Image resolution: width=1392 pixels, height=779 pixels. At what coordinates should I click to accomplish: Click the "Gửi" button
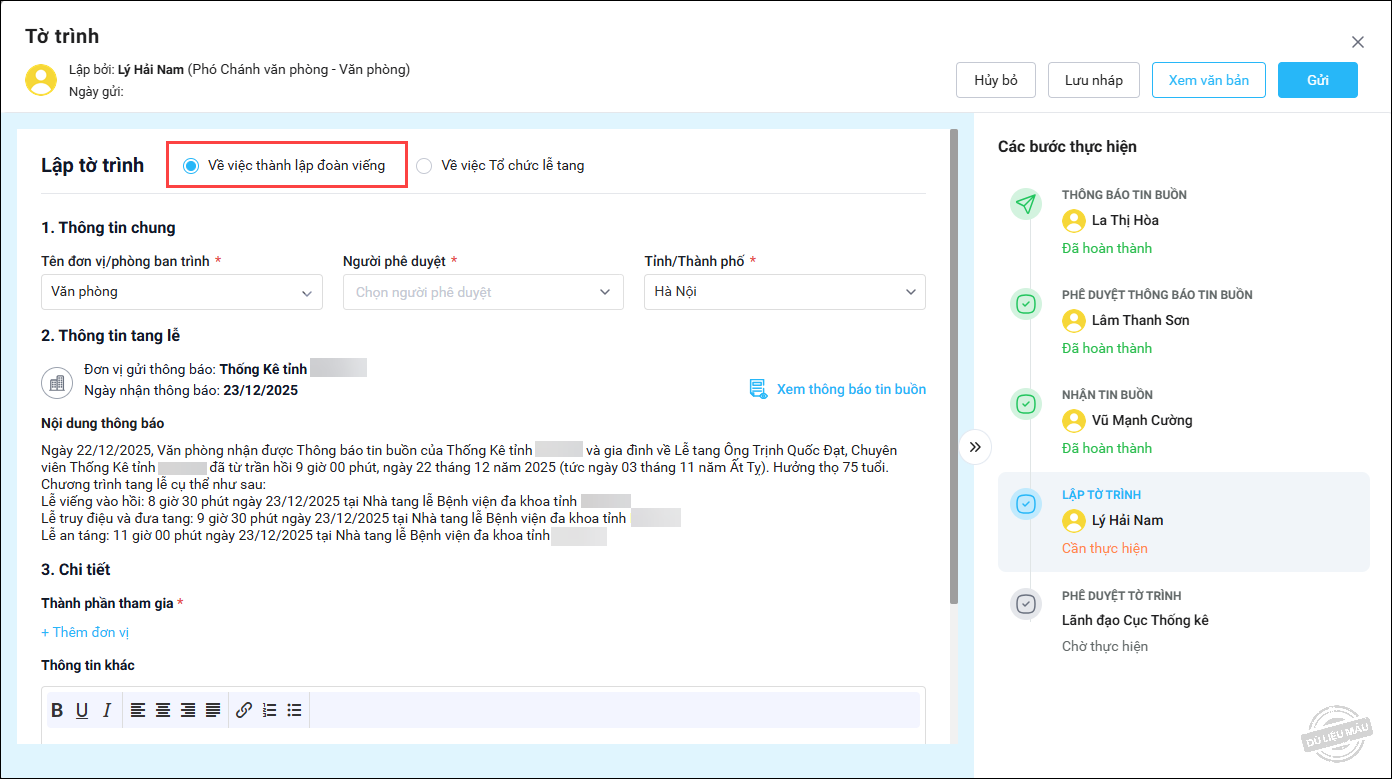(x=1317, y=80)
